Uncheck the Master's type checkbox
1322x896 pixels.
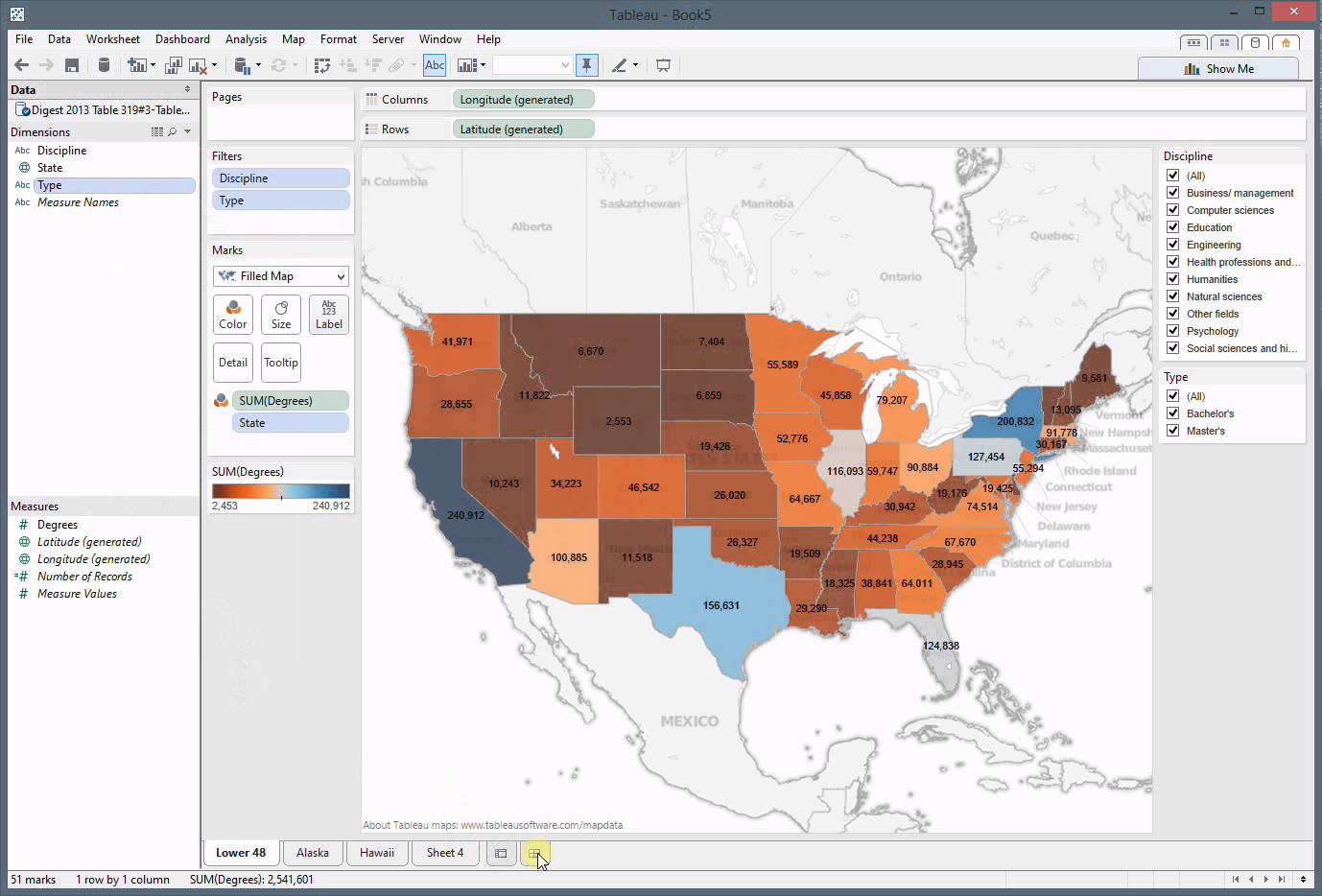[1172, 431]
